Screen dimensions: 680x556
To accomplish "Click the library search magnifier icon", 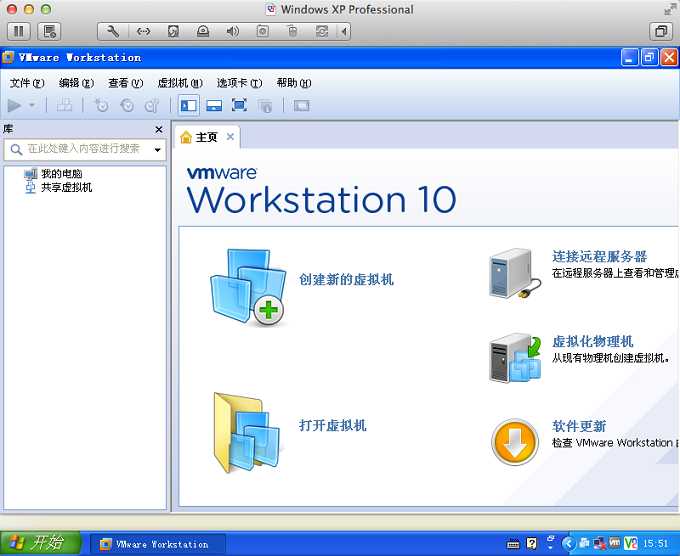I will 16,150.
